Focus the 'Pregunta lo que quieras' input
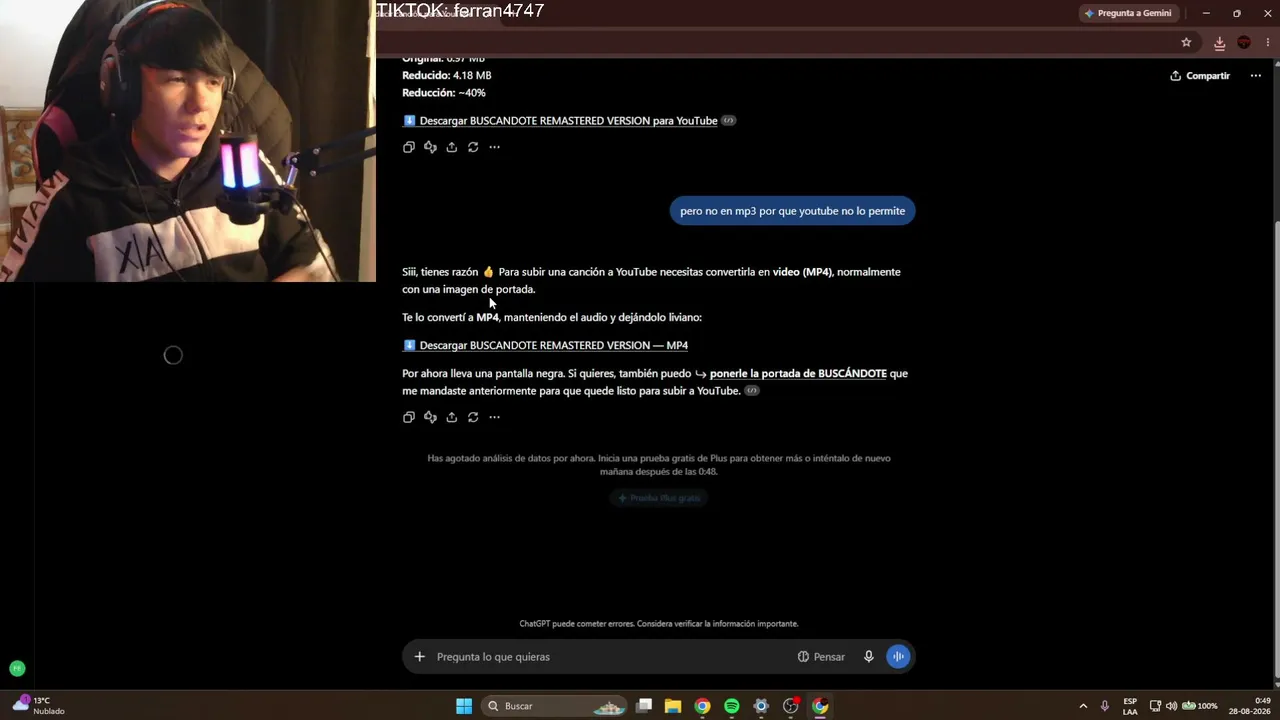This screenshot has width=1280, height=720. pos(610,657)
